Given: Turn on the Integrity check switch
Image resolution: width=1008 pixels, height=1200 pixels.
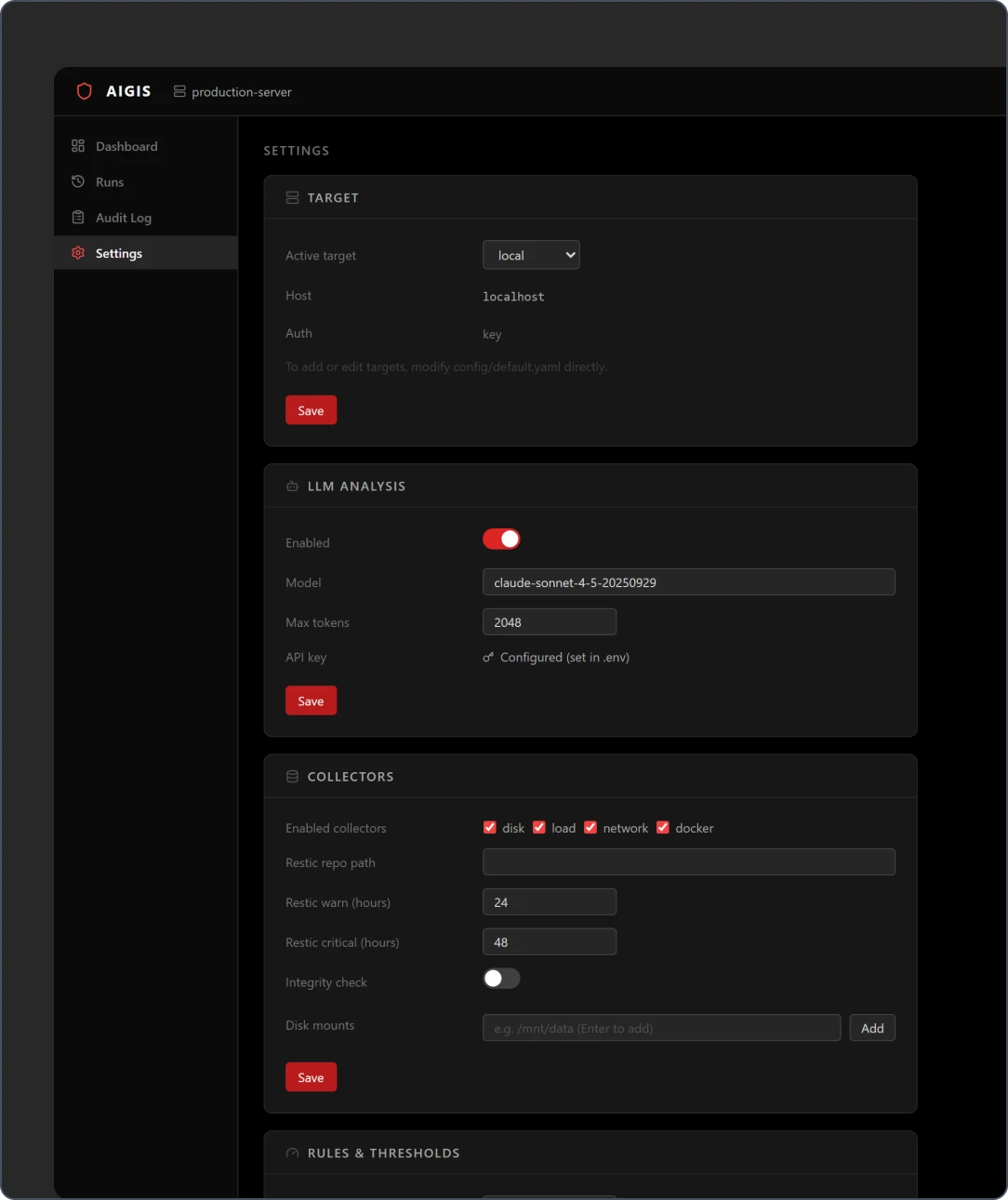Looking at the screenshot, I should [x=501, y=979].
